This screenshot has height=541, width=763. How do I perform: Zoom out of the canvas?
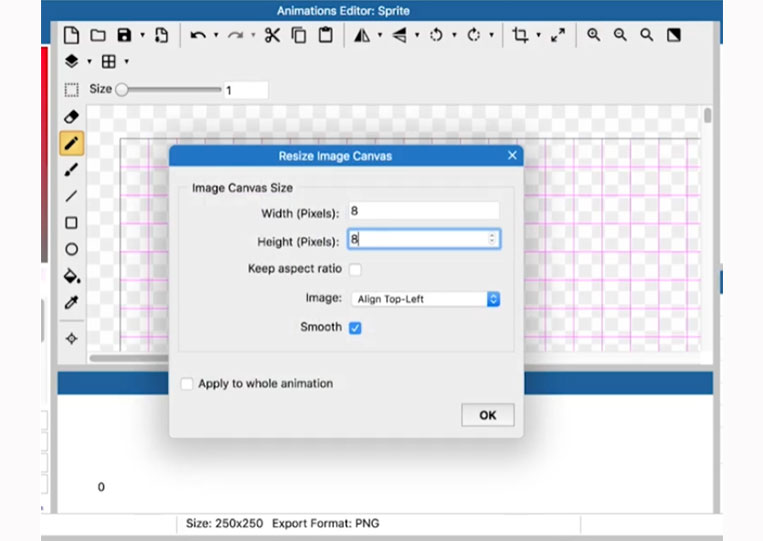point(620,35)
